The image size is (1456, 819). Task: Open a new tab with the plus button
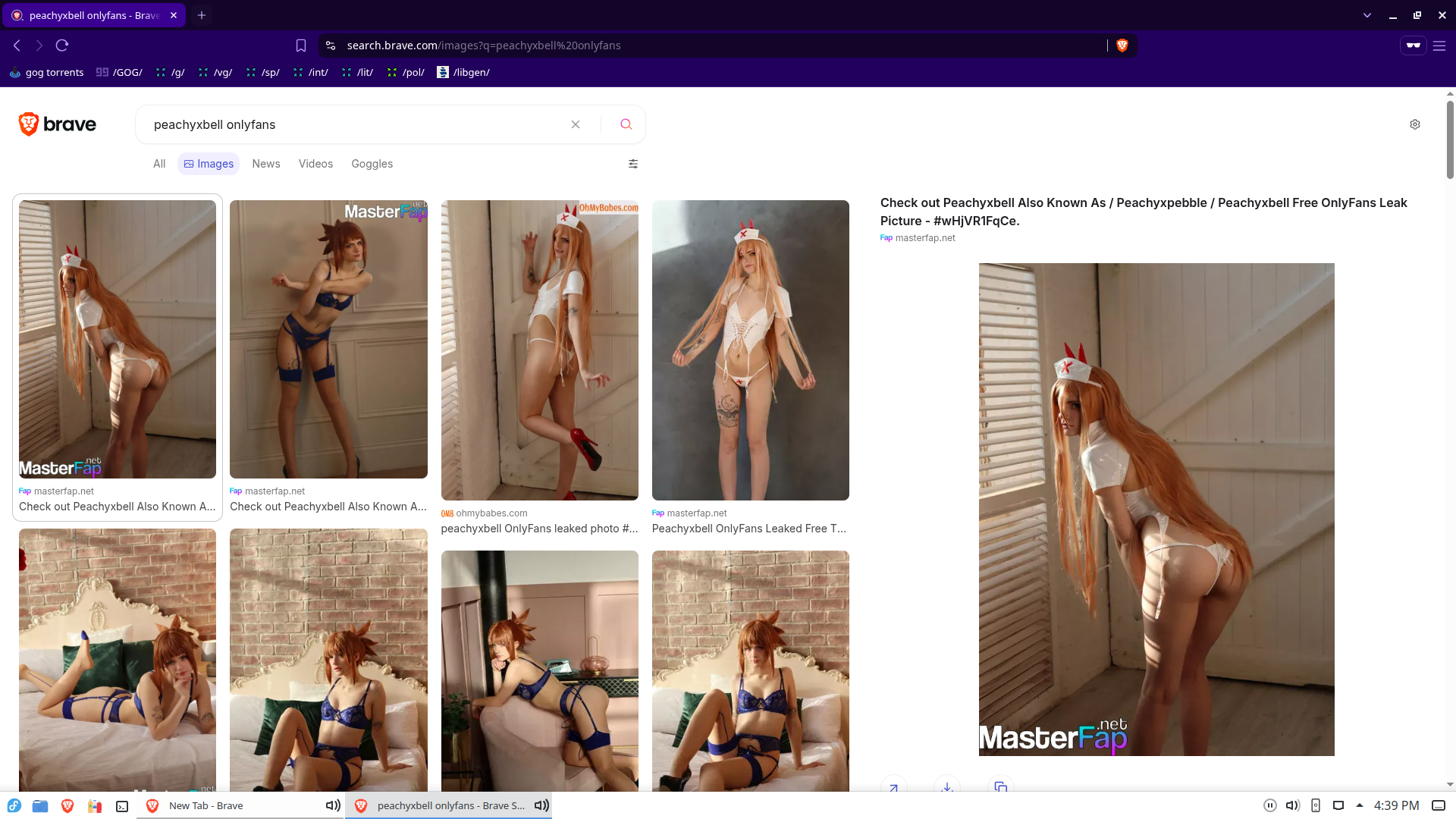(x=202, y=15)
